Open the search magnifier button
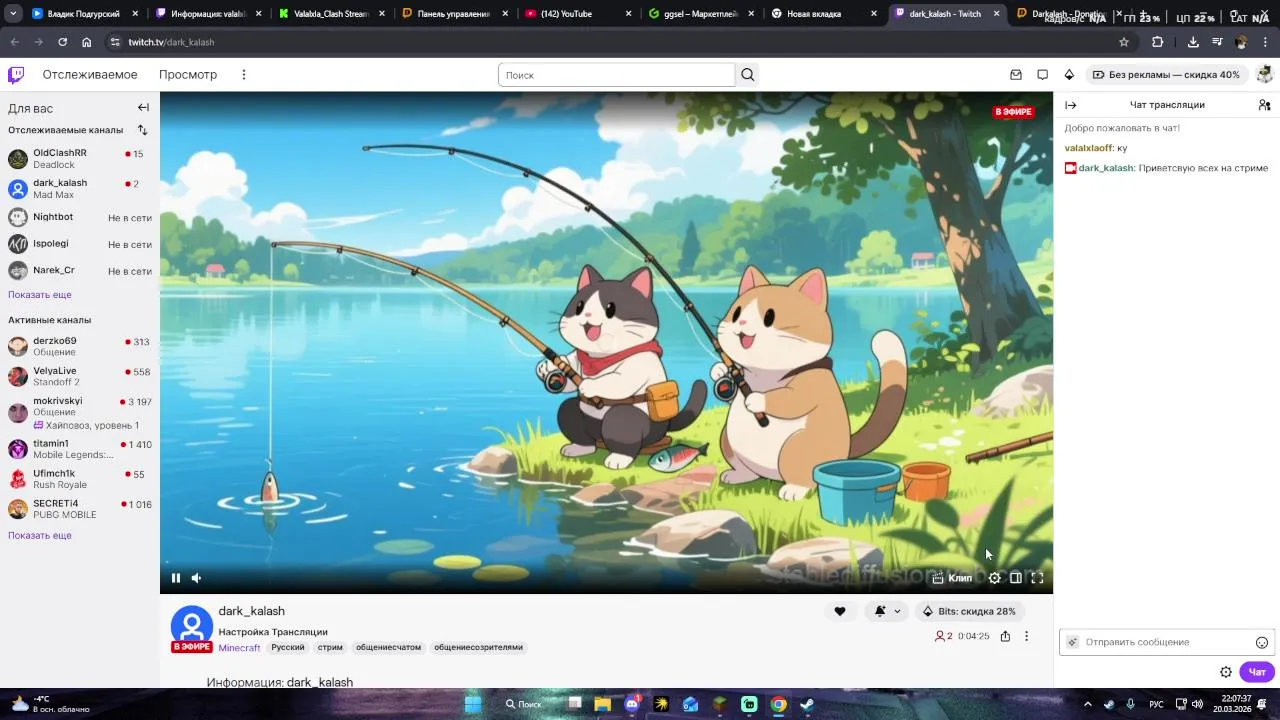Screen dimensions: 1280x720 (x=748, y=75)
